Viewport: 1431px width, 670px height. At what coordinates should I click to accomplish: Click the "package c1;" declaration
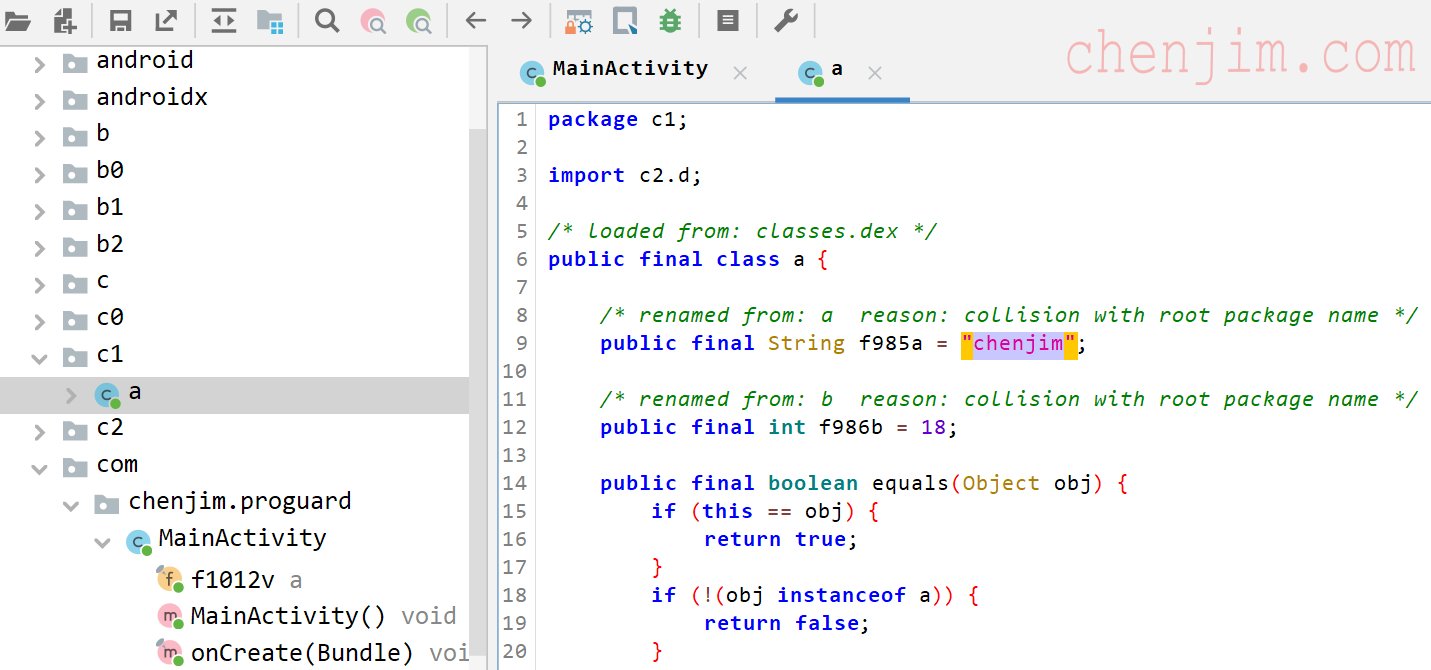(618, 120)
